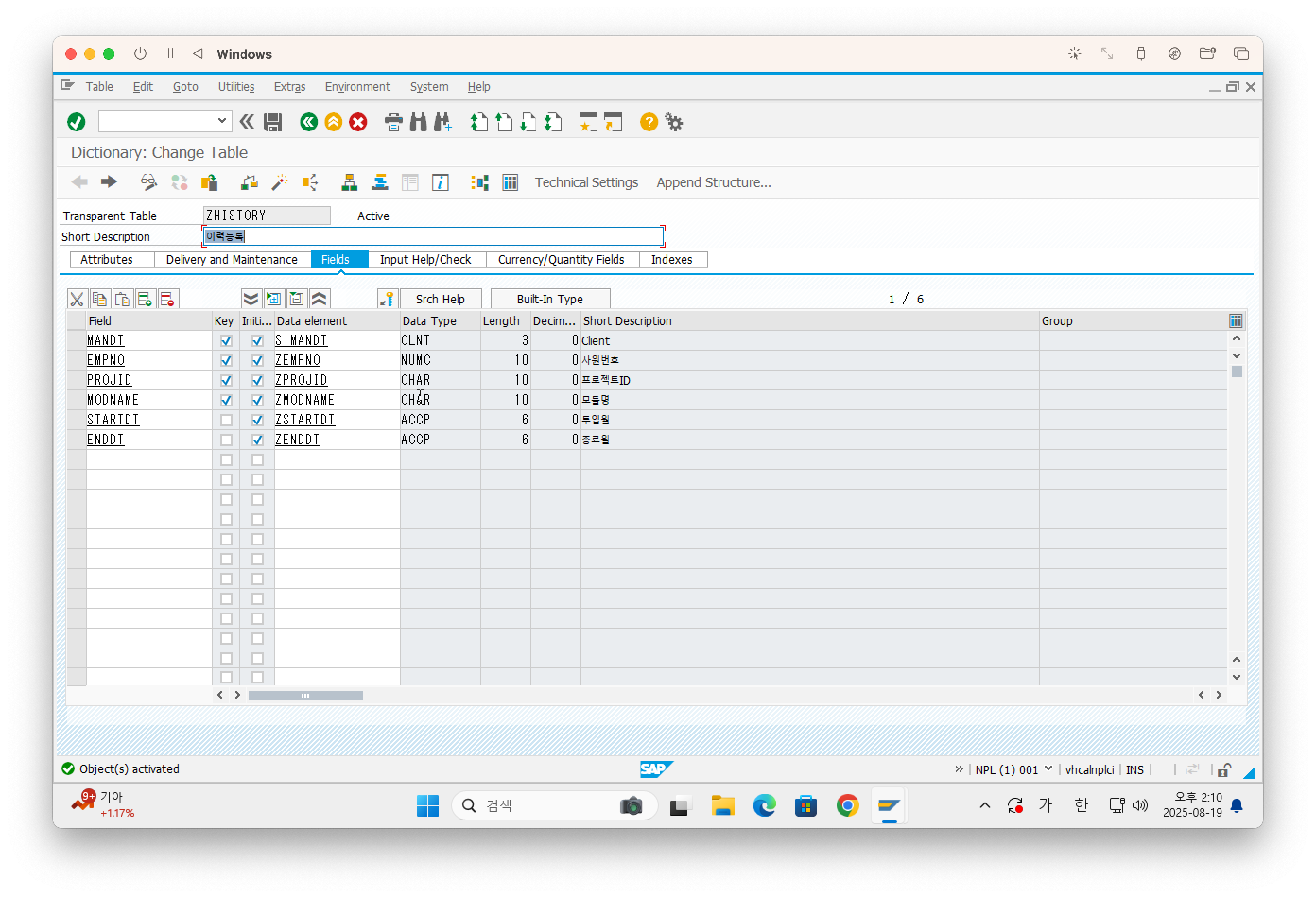Screen dimensions: 1316x898
Task: Uncheck Key checkbox for EMPNO
Action: 226,360
